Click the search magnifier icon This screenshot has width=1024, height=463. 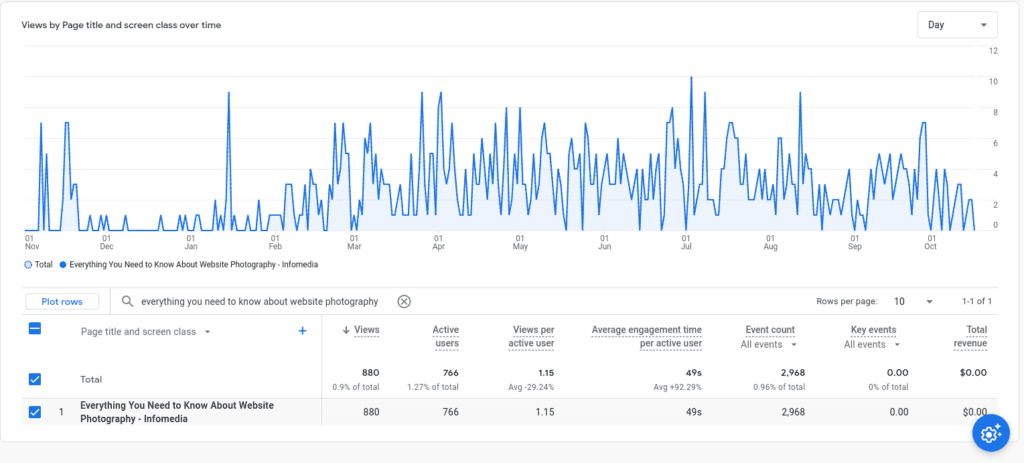[127, 301]
